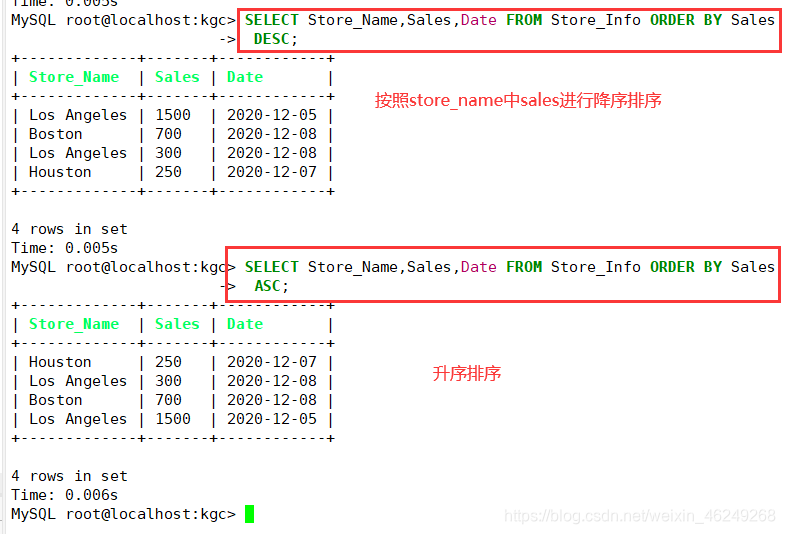Click the 'Sales' header in first table

click(x=177, y=77)
